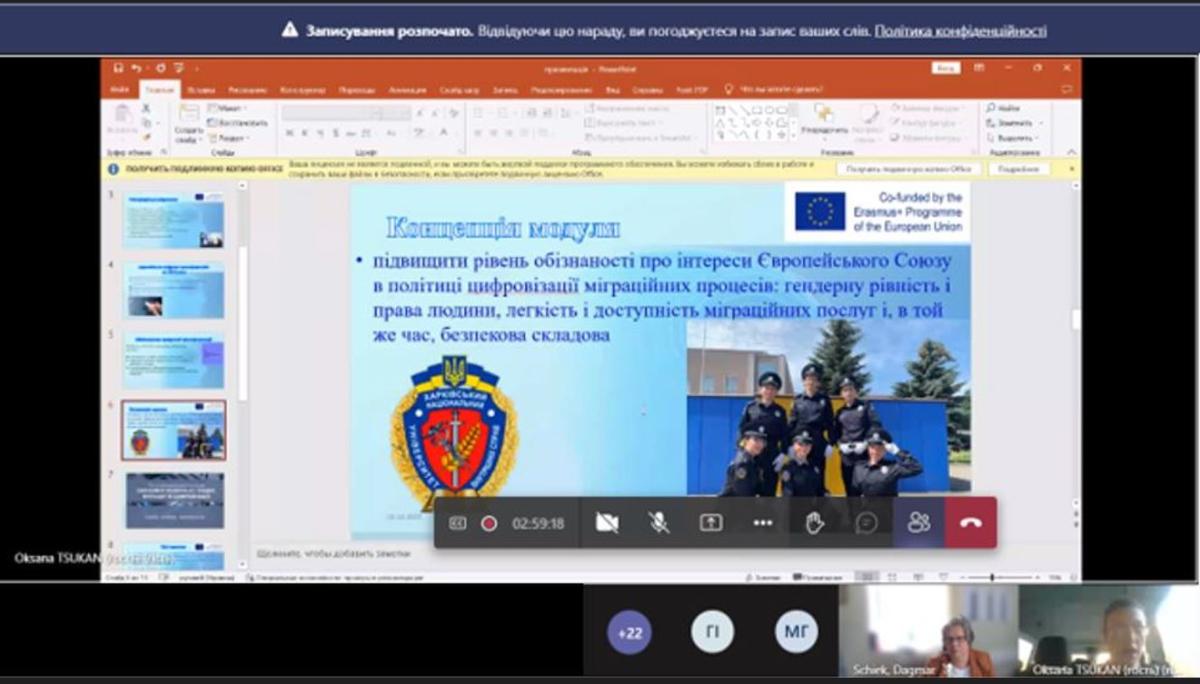Image resolution: width=1200 pixels, height=684 pixels.
Task: Unmute microphone in Teams call bar
Action: click(x=659, y=523)
